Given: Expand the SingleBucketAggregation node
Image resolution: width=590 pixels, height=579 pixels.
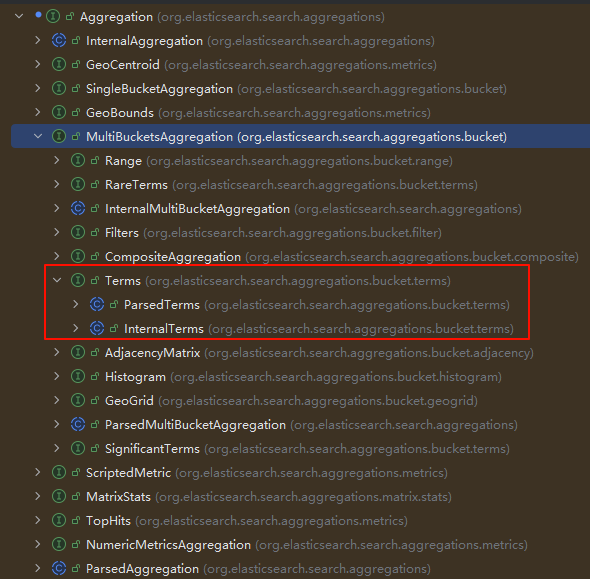Looking at the screenshot, I should 38,88.
